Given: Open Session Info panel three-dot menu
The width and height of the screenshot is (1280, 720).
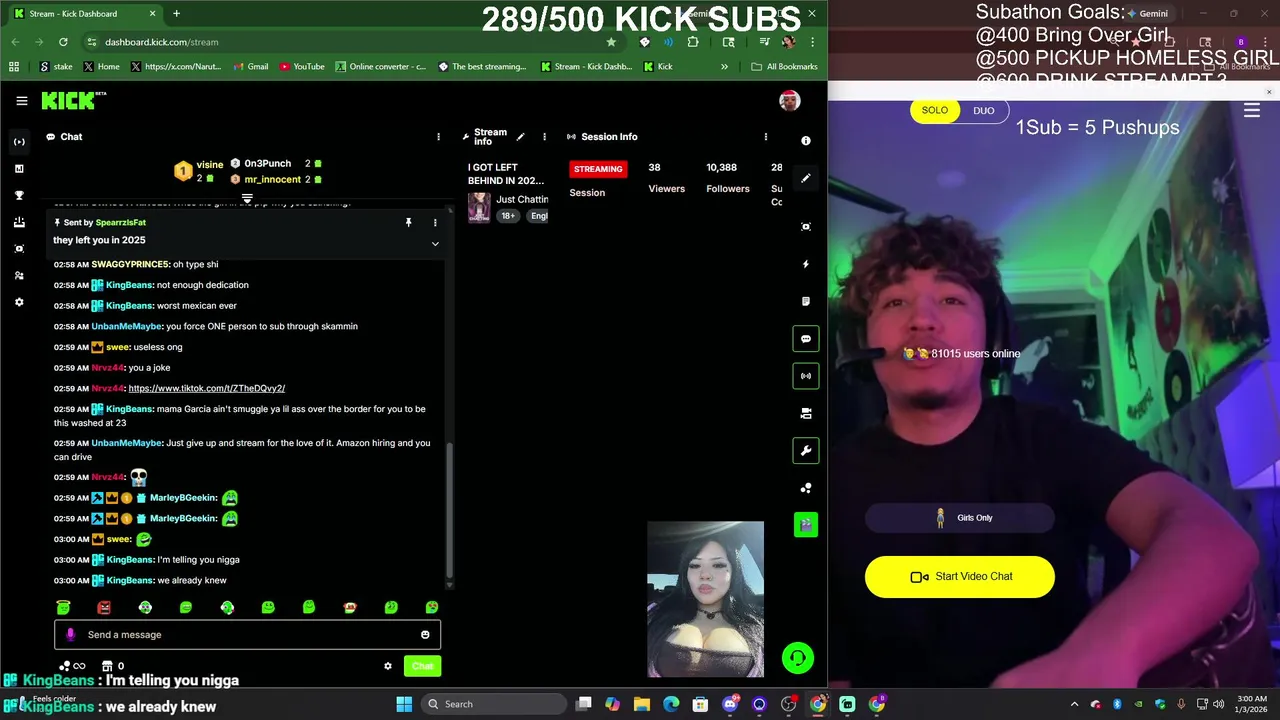Looking at the screenshot, I should pos(766,137).
